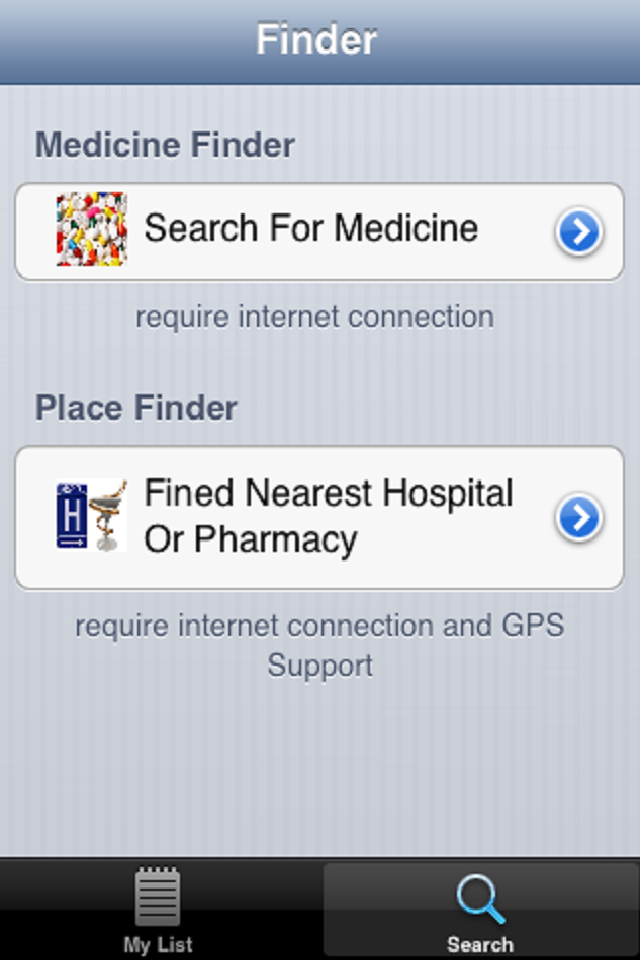640x960 pixels.
Task: Click the blue hospital H sign icon
Action: [72, 515]
